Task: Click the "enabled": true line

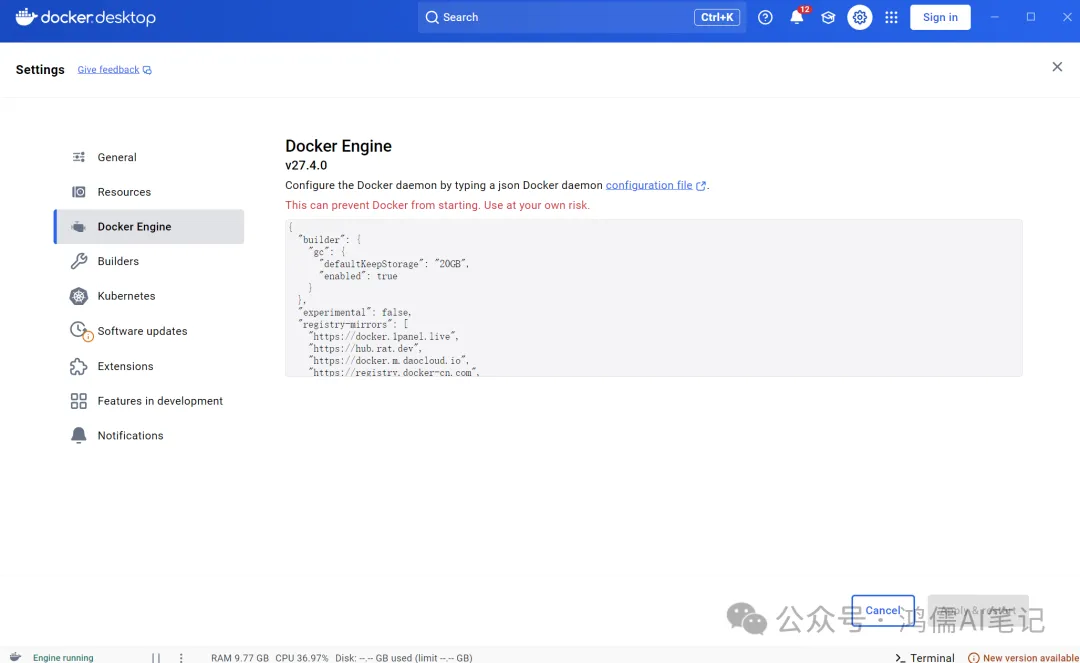Action: click(358, 276)
